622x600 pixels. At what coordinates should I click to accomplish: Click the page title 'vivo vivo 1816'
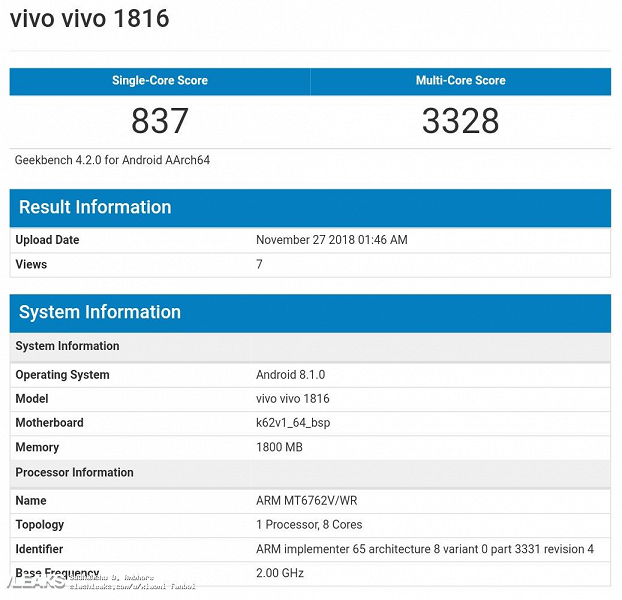click(90, 19)
